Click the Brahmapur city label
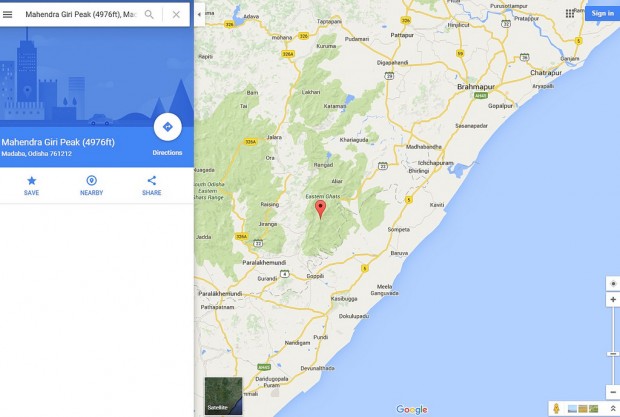 pyautogui.click(x=476, y=87)
